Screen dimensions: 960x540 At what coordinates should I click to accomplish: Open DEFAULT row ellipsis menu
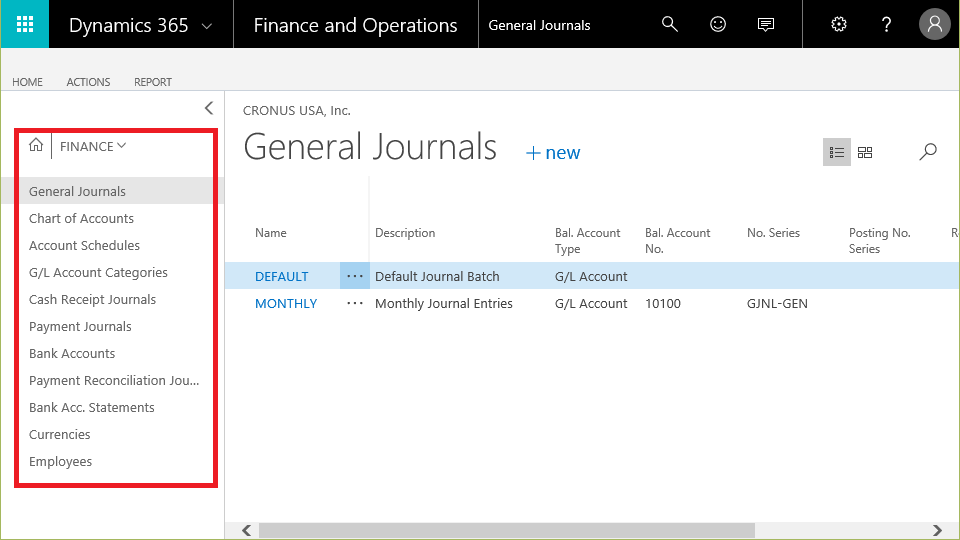pos(354,276)
